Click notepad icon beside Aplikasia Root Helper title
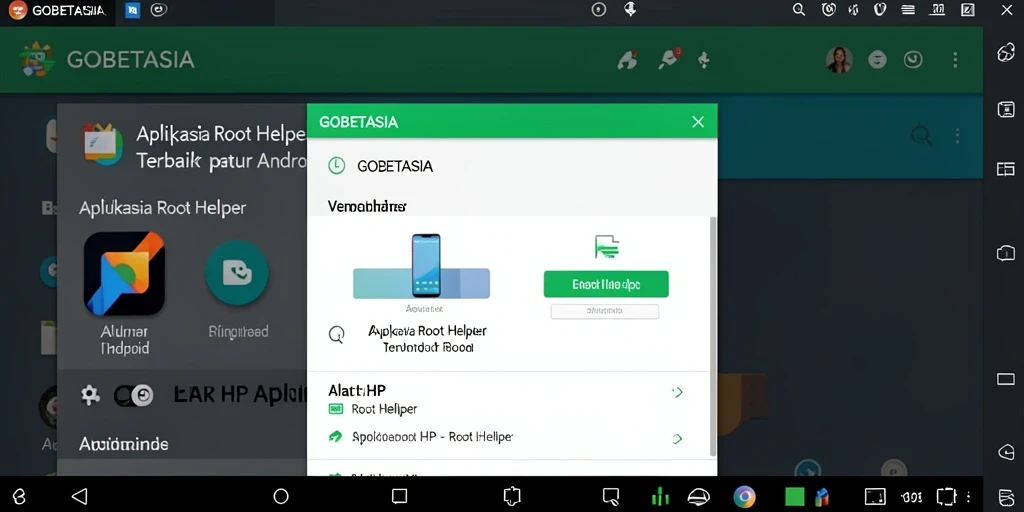The image size is (1024, 512). (103, 144)
